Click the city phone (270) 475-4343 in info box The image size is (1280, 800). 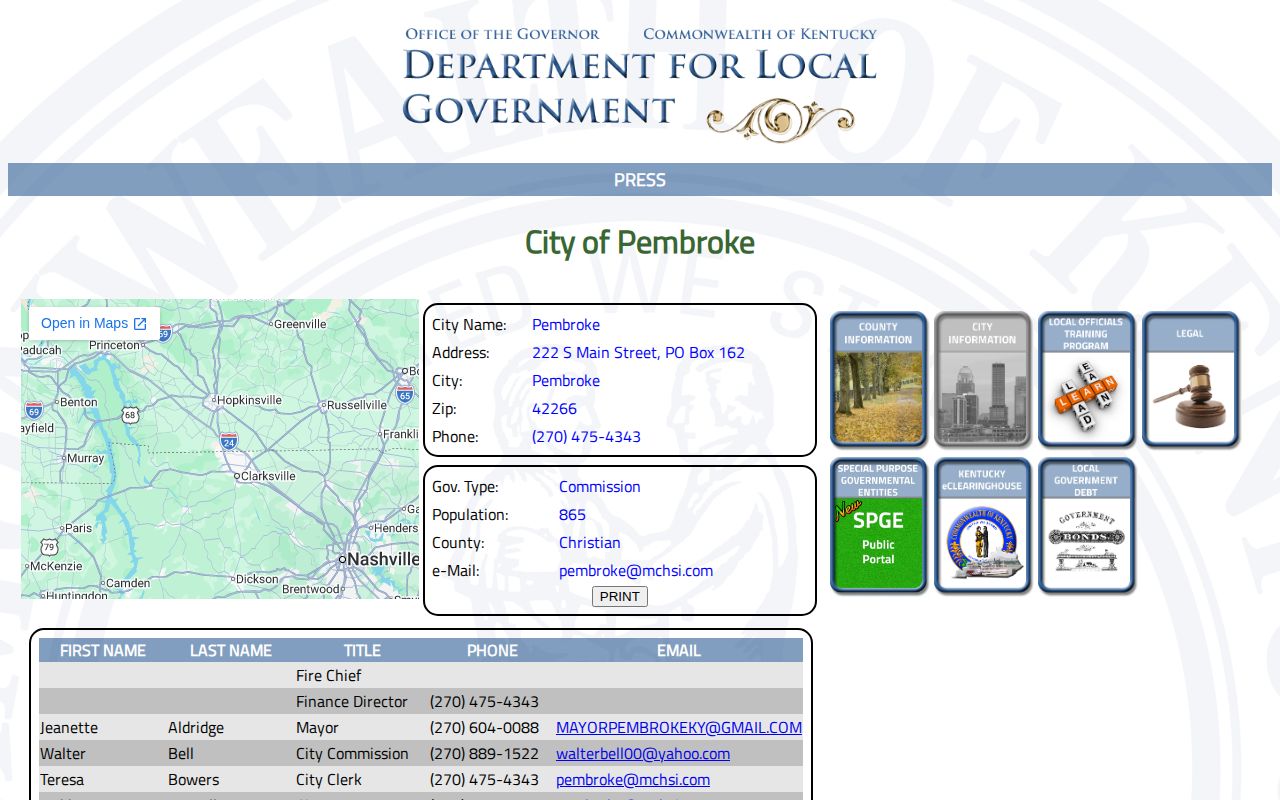pos(586,437)
